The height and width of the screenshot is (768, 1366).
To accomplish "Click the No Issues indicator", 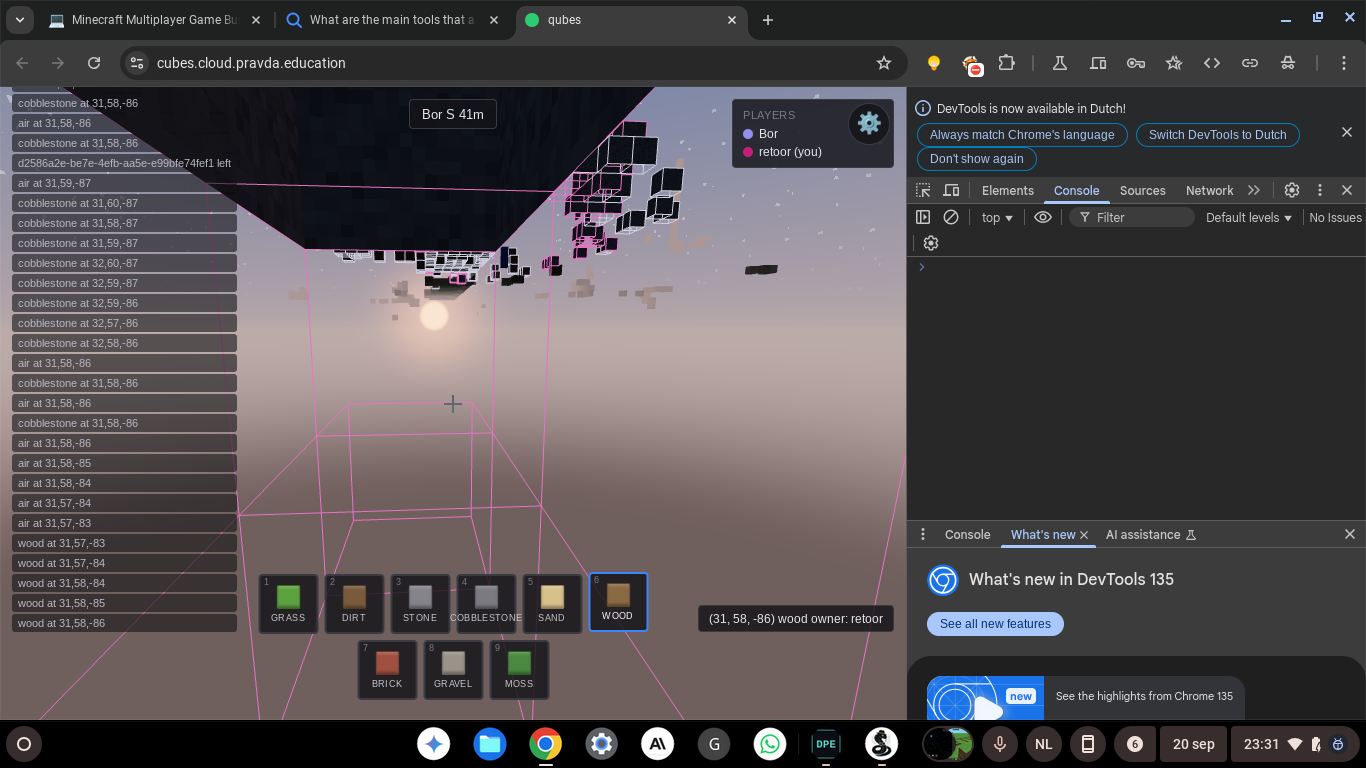I will coord(1335,217).
